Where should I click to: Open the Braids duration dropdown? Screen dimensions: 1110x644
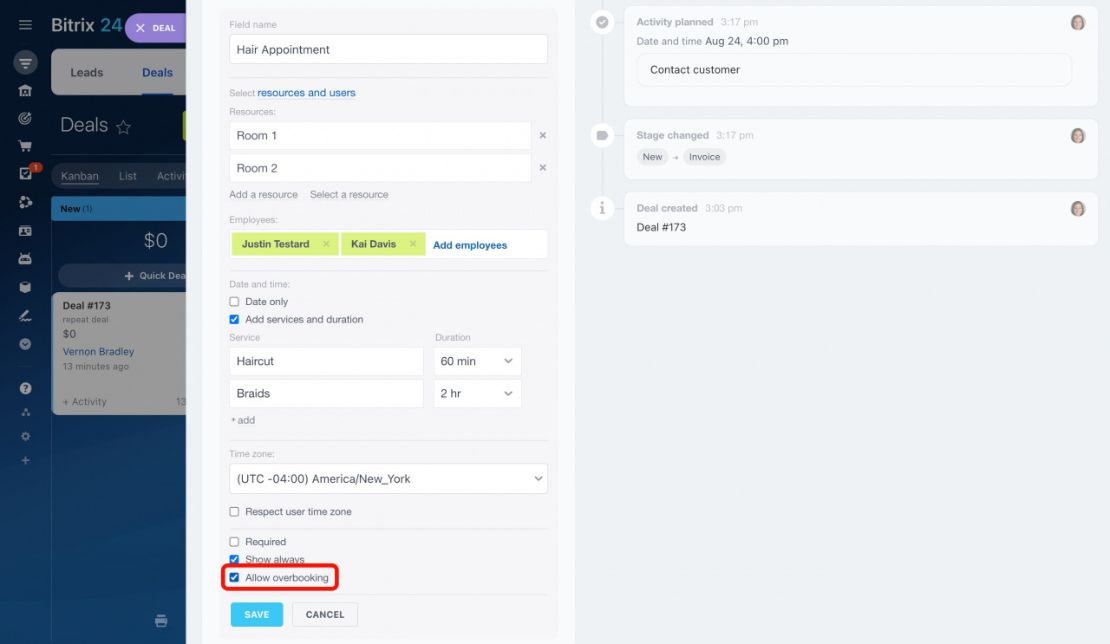pos(477,393)
